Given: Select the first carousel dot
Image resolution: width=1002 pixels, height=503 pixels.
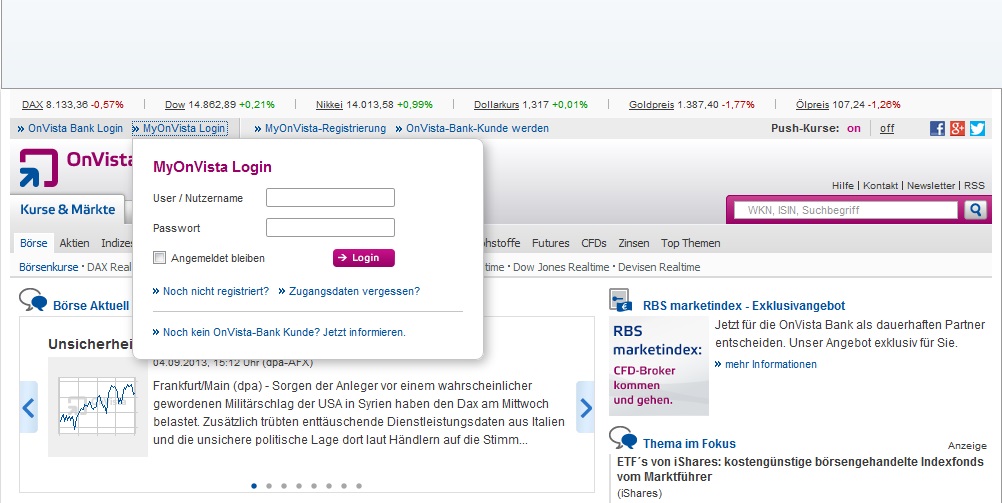Looking at the screenshot, I should pyautogui.click(x=254, y=486).
